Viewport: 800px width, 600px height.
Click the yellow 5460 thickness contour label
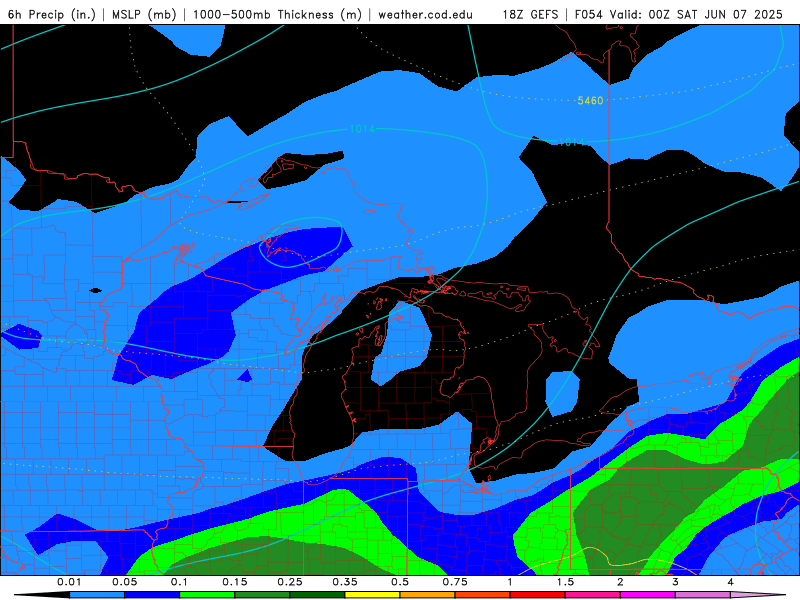(x=590, y=101)
